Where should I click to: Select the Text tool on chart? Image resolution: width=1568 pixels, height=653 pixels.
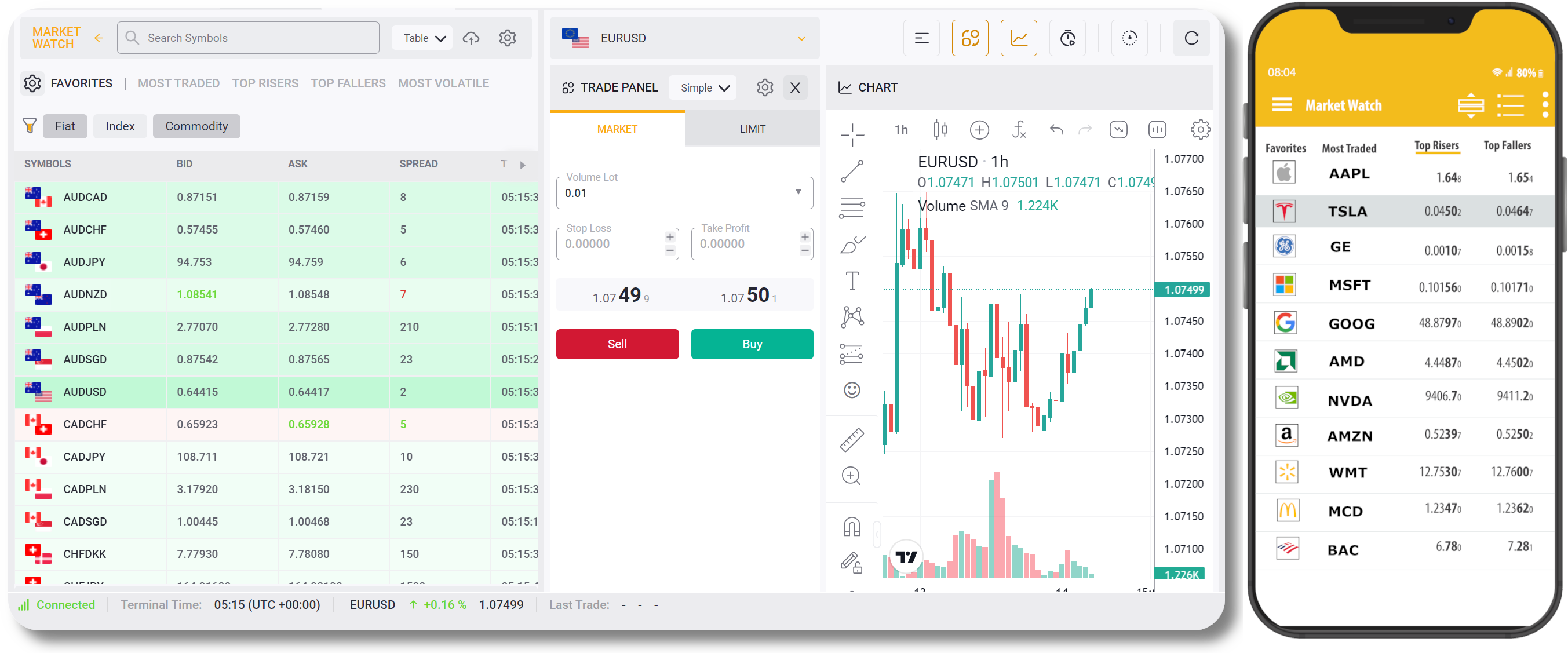click(852, 280)
